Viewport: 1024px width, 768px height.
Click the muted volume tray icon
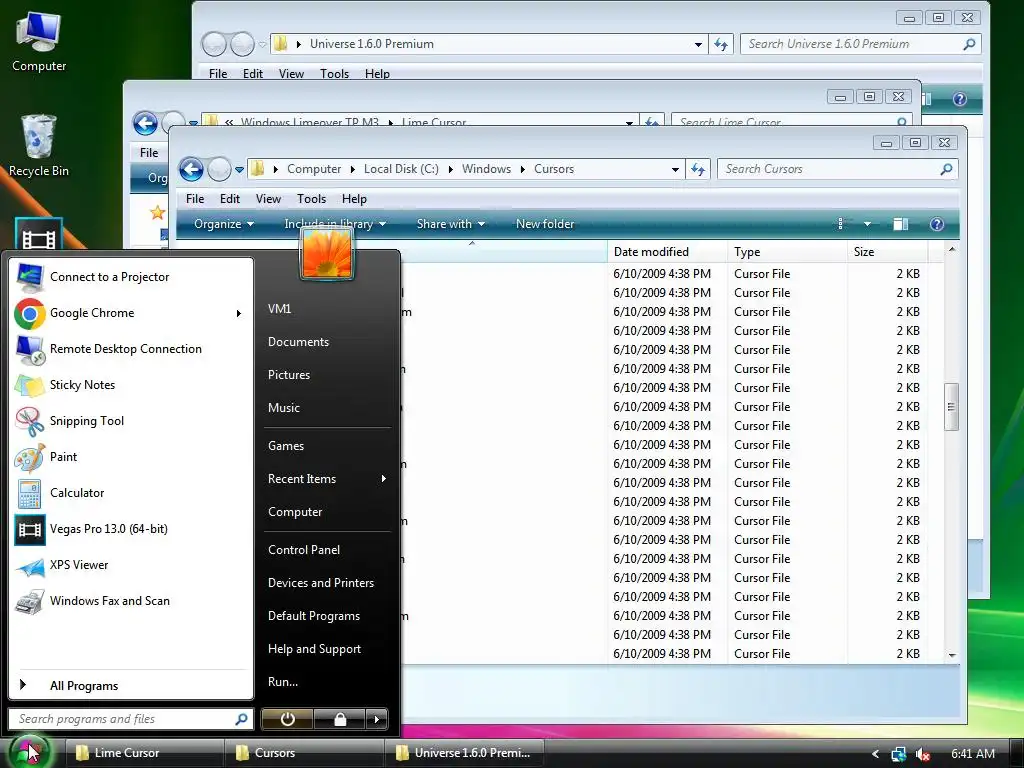click(922, 754)
